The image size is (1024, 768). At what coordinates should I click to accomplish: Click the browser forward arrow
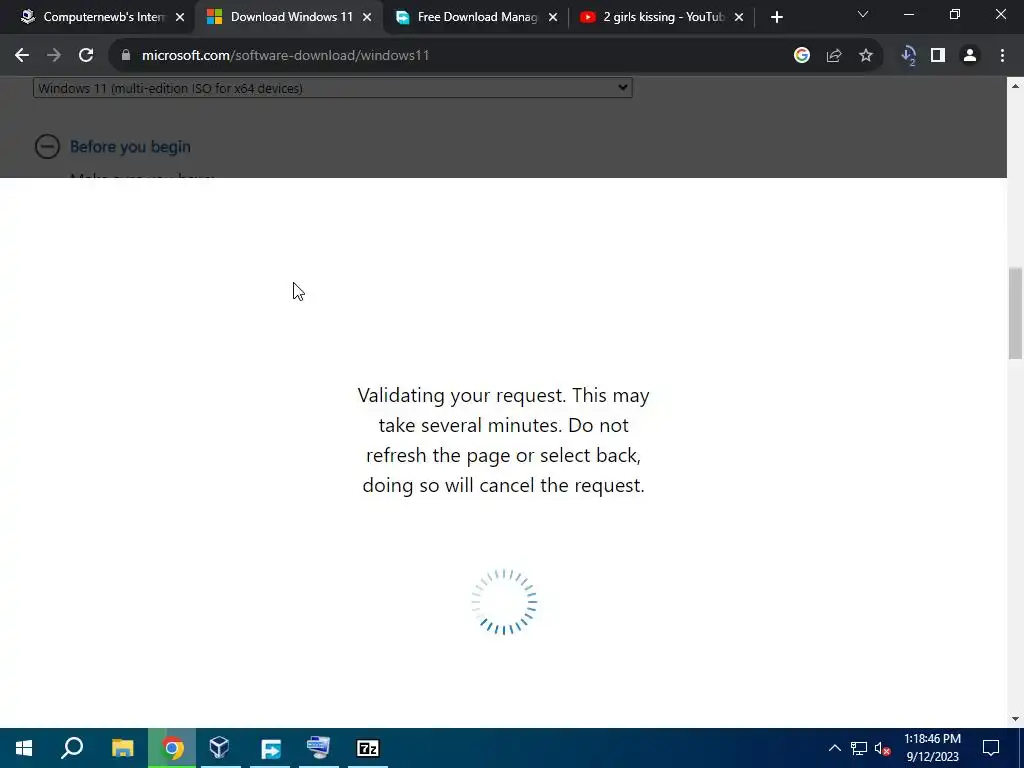tap(54, 56)
